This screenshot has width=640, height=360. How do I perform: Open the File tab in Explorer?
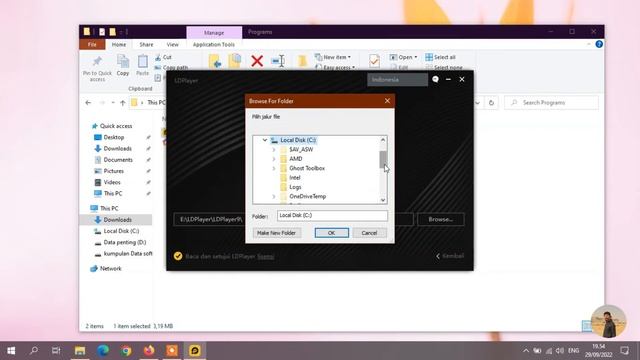tap(92, 44)
